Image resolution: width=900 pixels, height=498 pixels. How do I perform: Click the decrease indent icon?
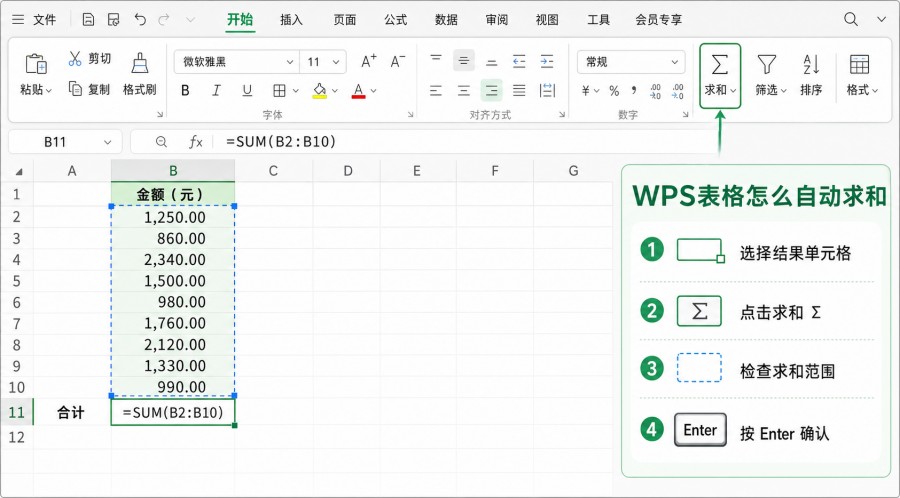519,61
